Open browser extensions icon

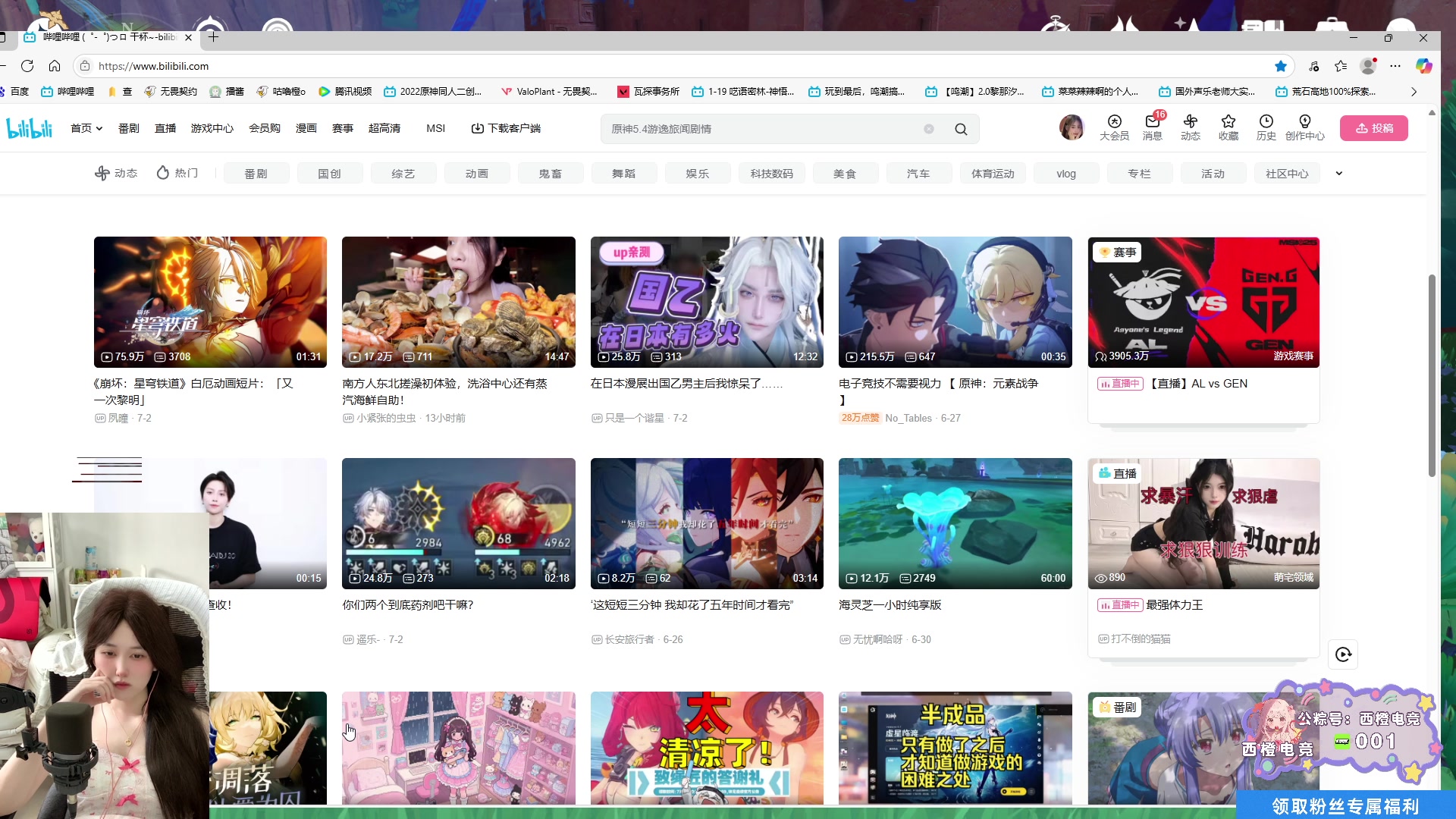1314,66
